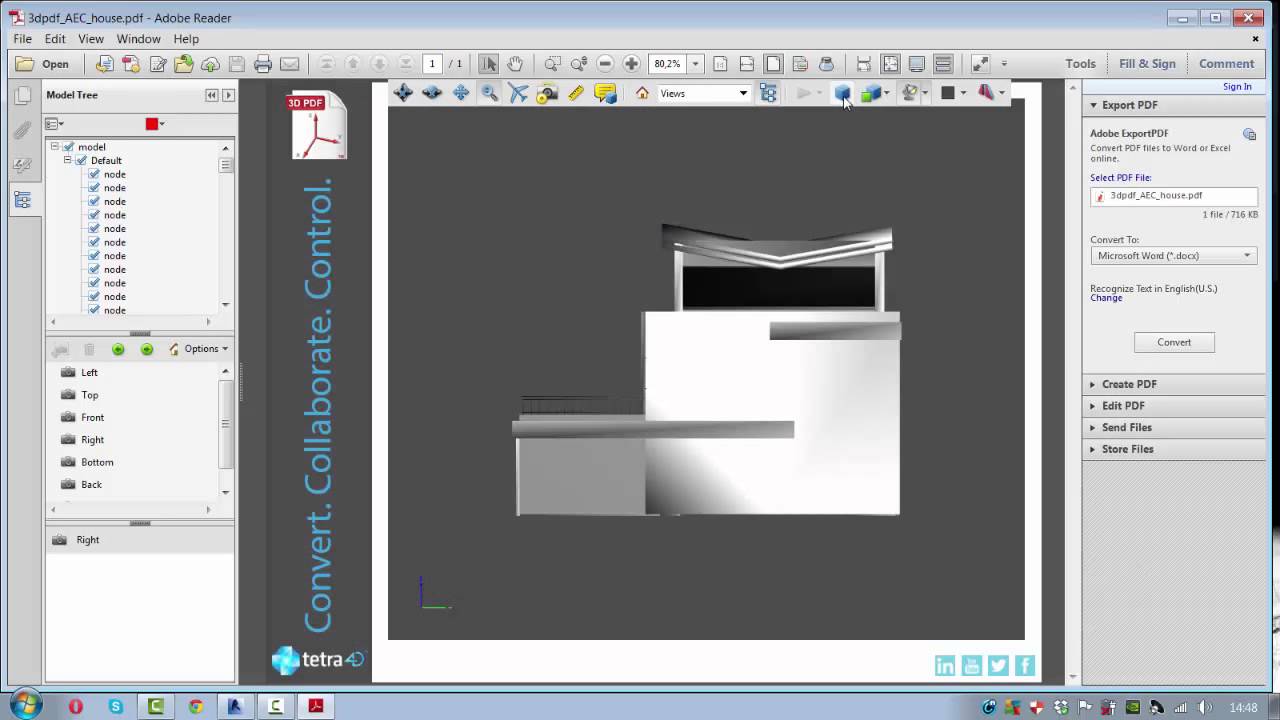
Task: Zoom out with the minus button
Action: (605, 63)
